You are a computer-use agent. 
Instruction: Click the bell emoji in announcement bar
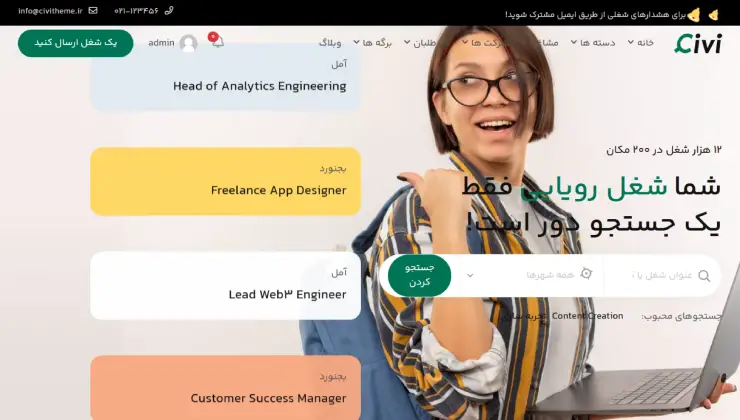[x=712, y=14]
